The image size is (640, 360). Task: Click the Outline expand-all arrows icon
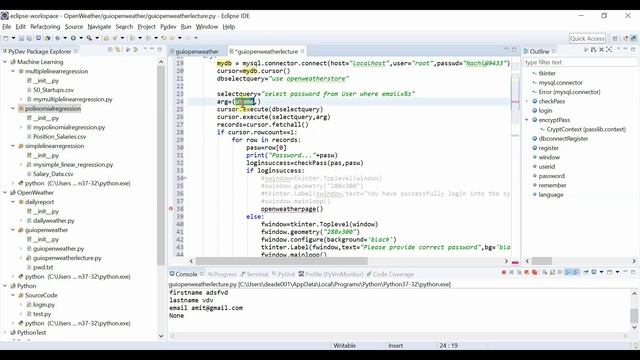coord(609,50)
